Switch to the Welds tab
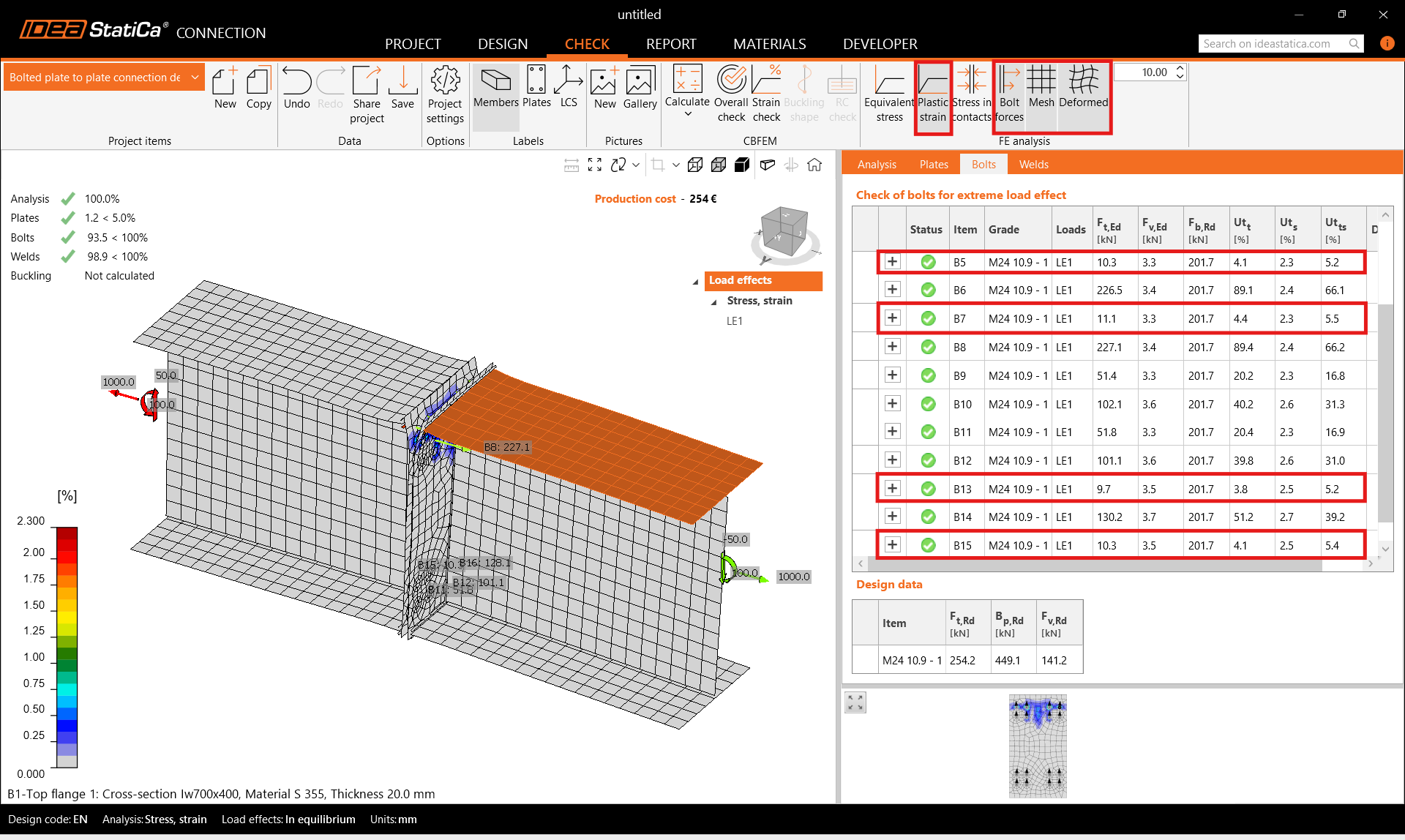The height and width of the screenshot is (840, 1405). pos(1033,165)
